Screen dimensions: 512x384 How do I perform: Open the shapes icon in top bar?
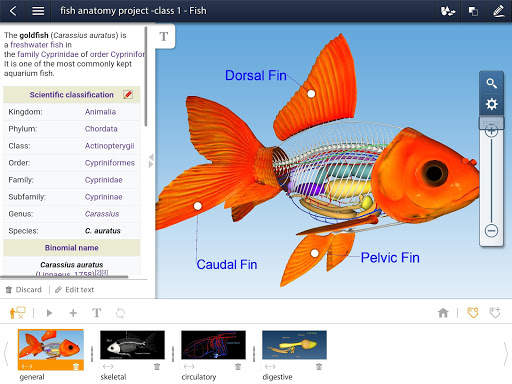click(x=448, y=11)
